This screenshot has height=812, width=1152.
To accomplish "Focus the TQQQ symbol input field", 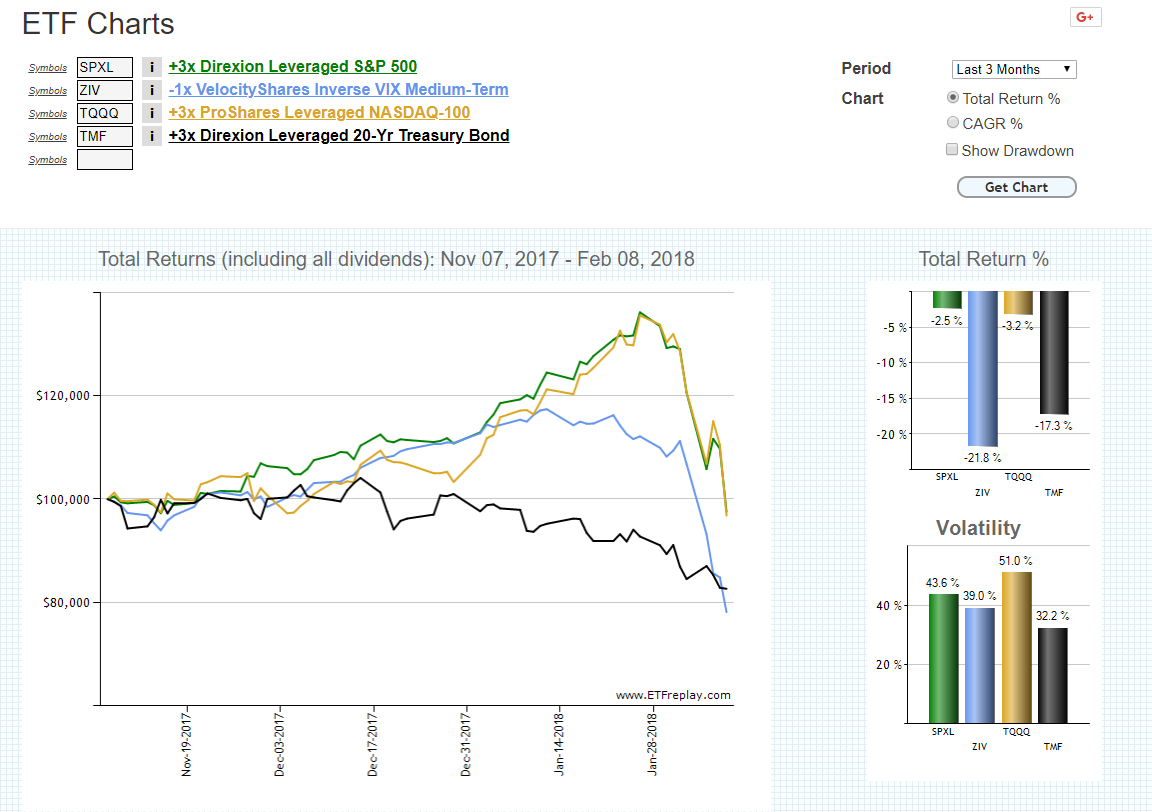I will [x=105, y=113].
